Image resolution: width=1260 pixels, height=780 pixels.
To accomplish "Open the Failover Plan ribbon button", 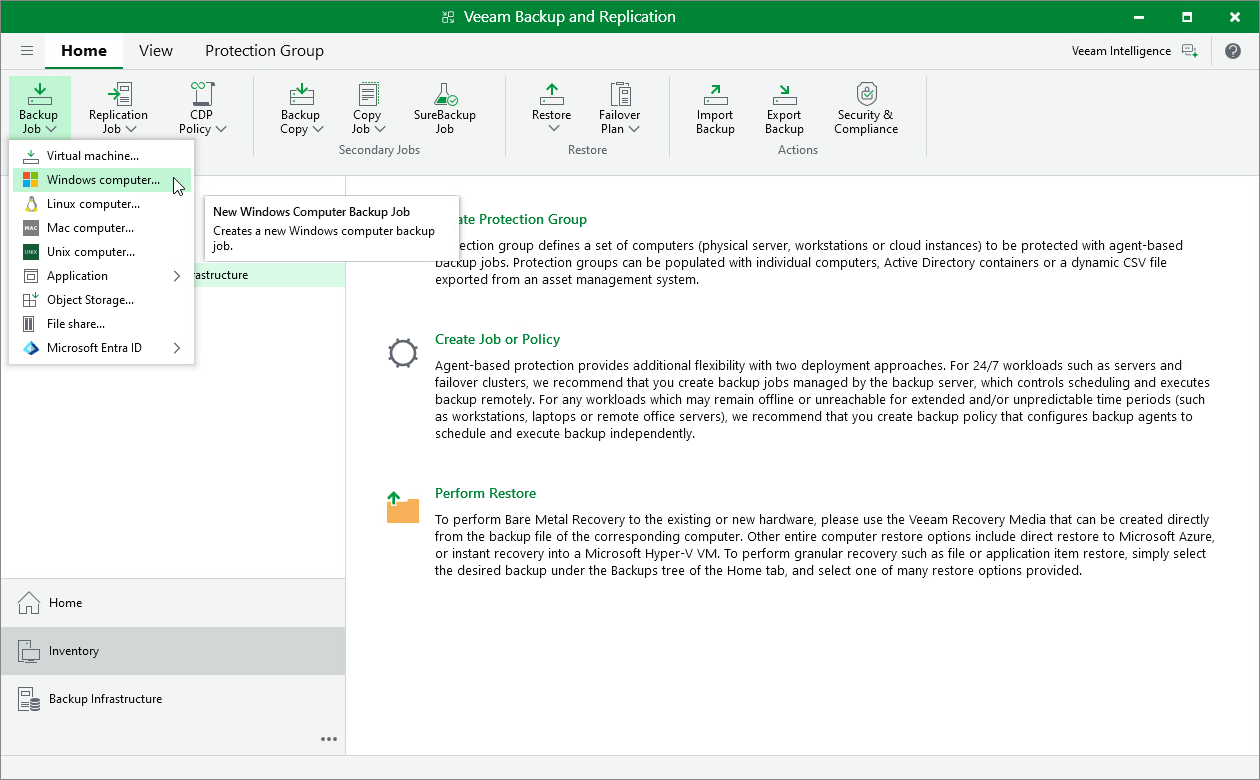I will click(620, 108).
